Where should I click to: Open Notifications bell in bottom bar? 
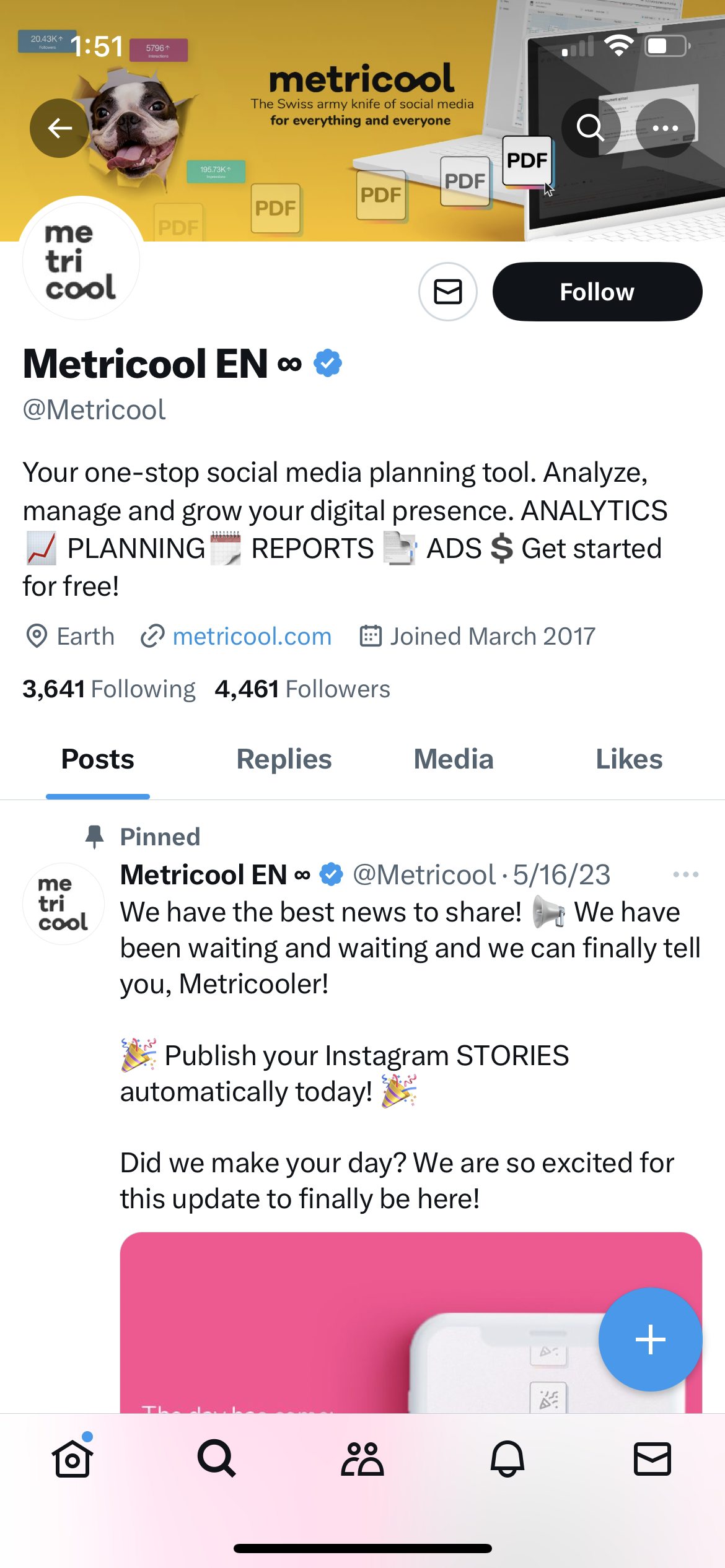point(507,1458)
